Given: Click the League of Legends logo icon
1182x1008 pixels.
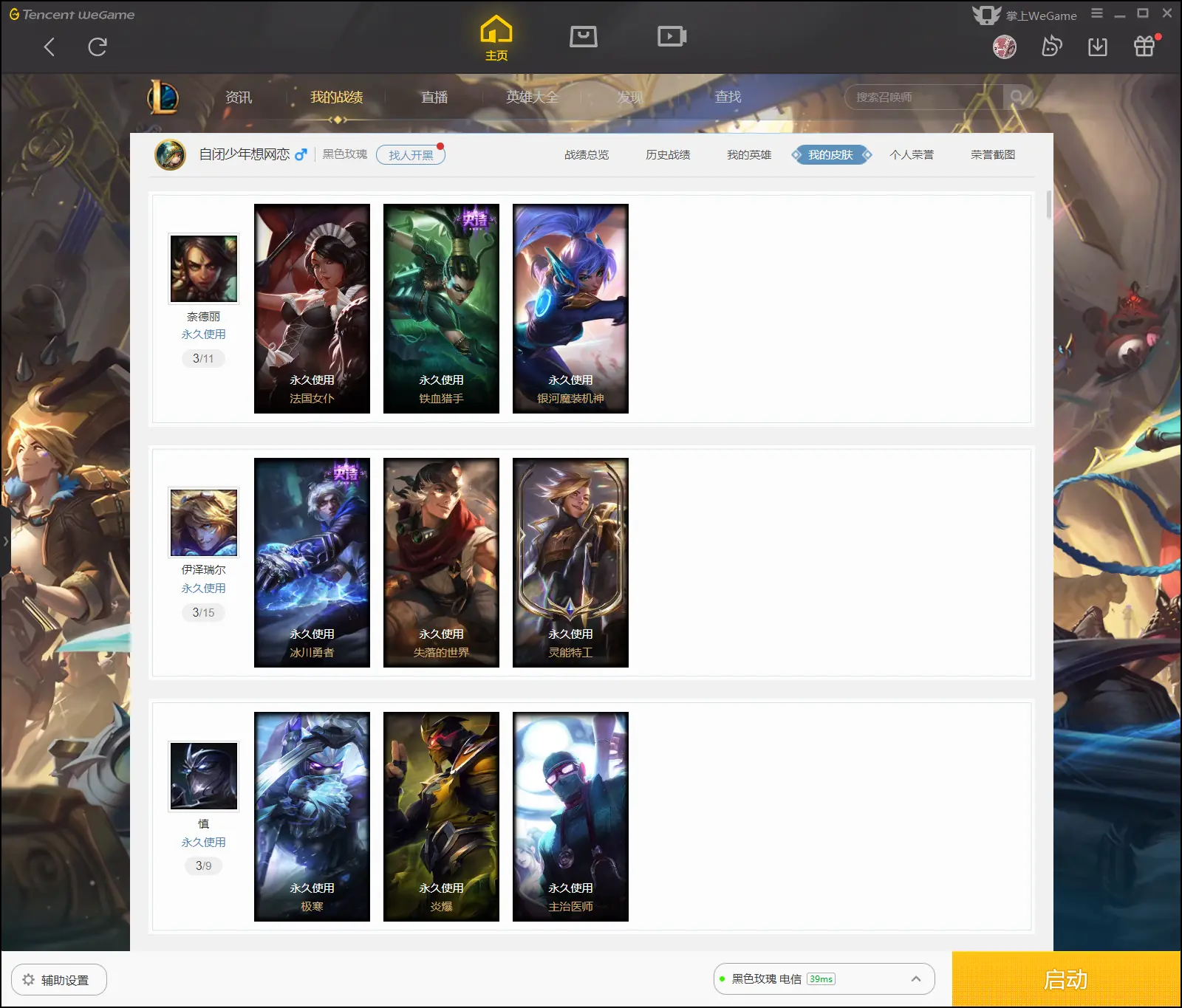Looking at the screenshot, I should coord(163,97).
